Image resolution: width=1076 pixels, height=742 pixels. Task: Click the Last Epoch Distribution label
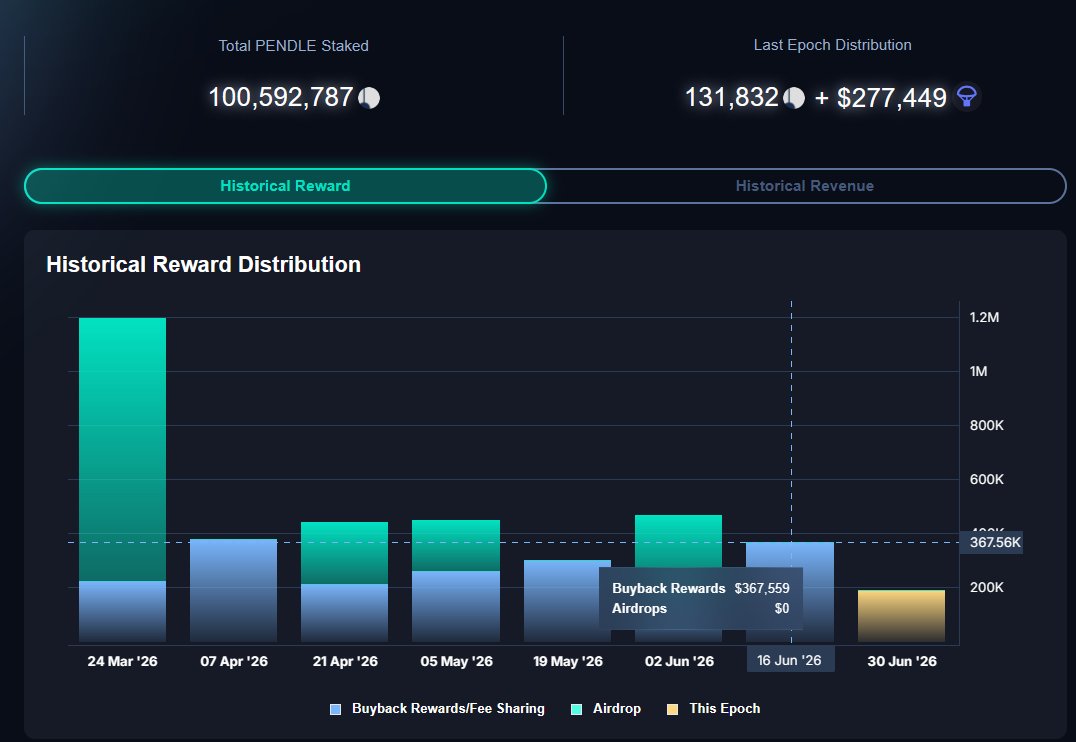[832, 45]
